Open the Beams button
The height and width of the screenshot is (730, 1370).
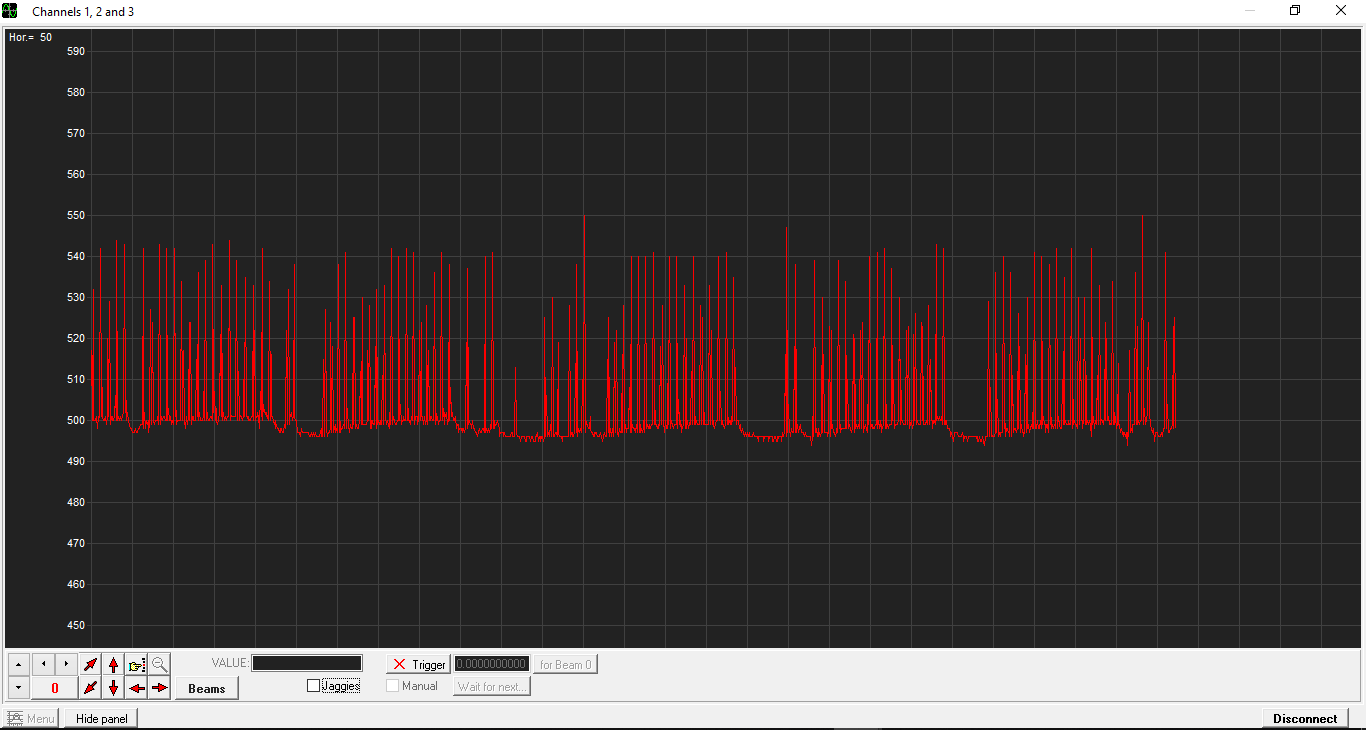[x=206, y=688]
